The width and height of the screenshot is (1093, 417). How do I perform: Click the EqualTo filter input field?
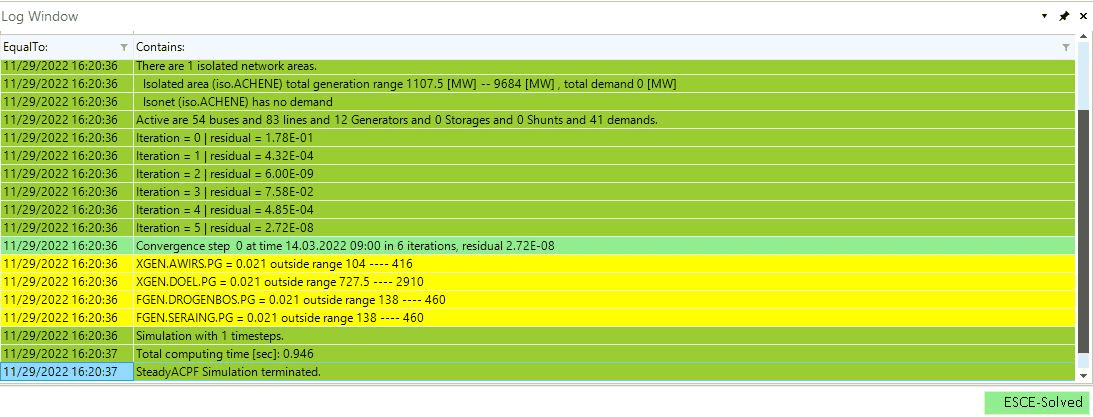(x=60, y=47)
